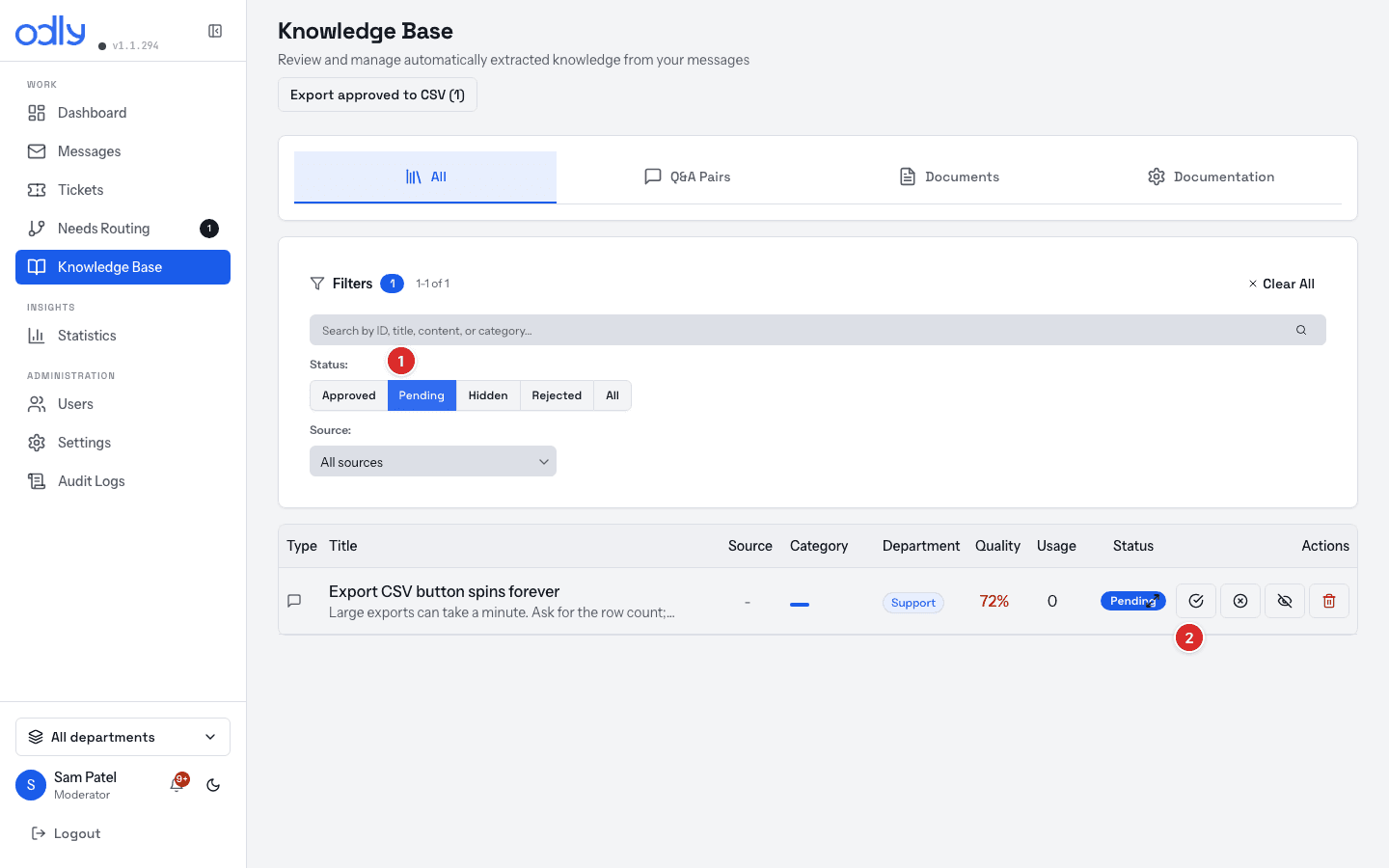The height and width of the screenshot is (868, 1389).
Task: Switch to Documentation tab
Action: 1211,176
